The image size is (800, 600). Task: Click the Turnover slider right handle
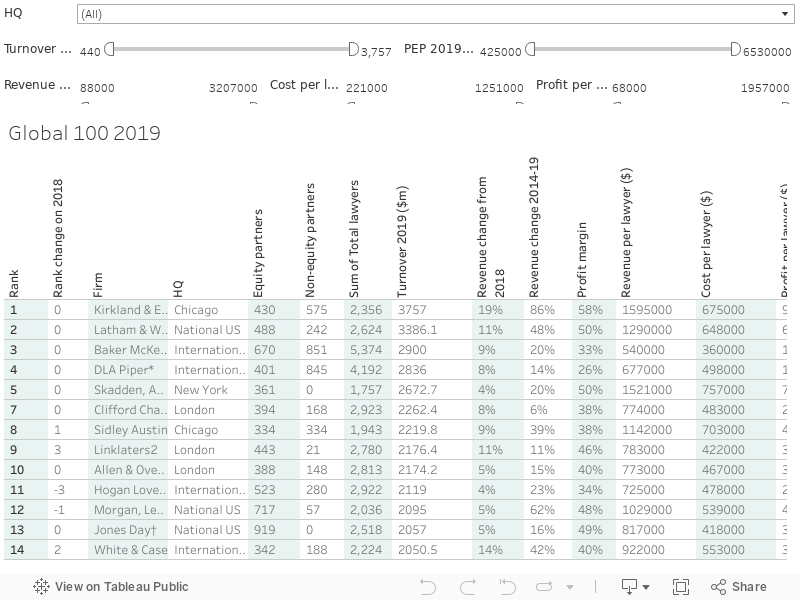pyautogui.click(x=353, y=50)
